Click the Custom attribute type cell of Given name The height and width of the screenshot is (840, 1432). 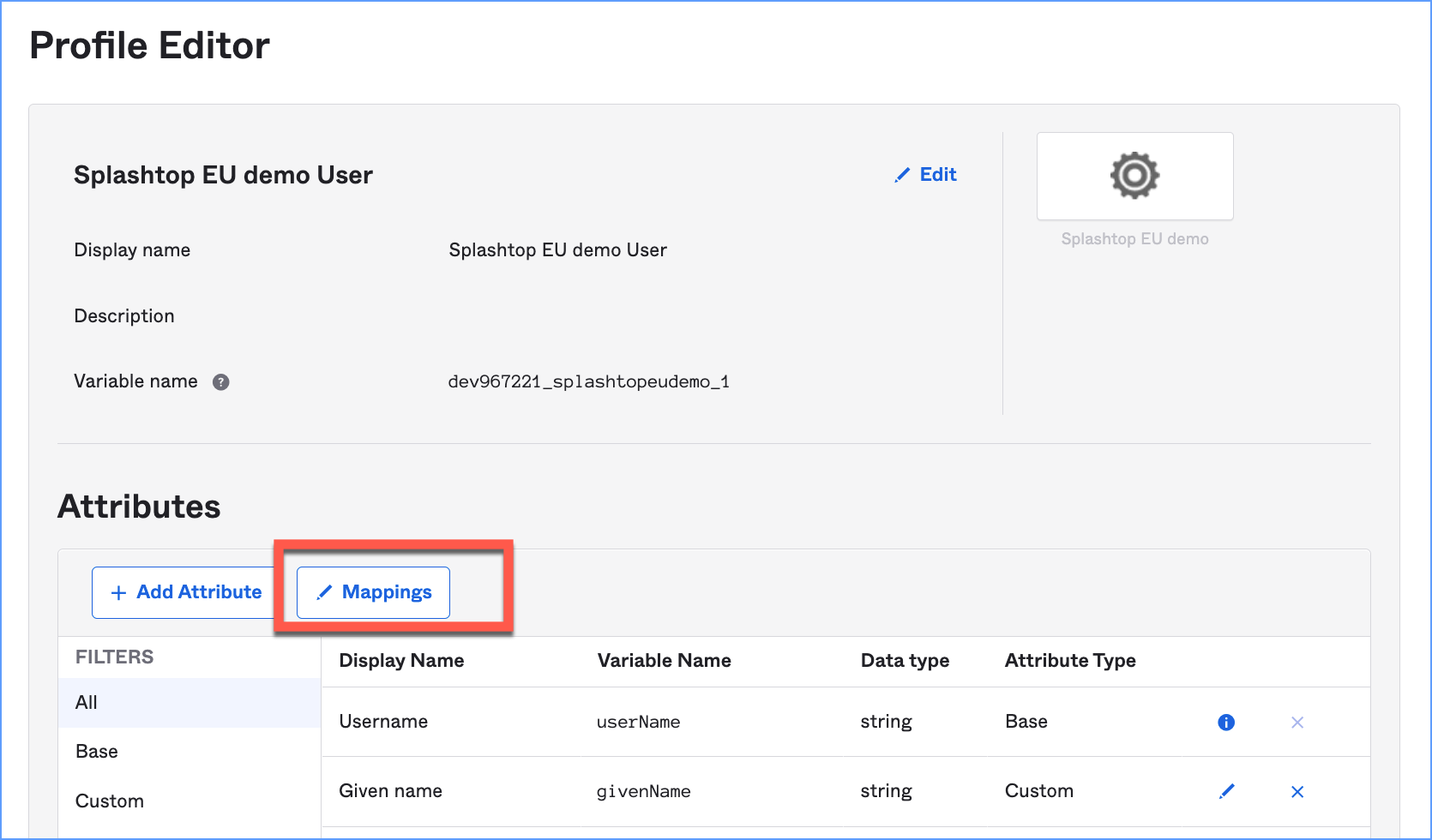1039,791
